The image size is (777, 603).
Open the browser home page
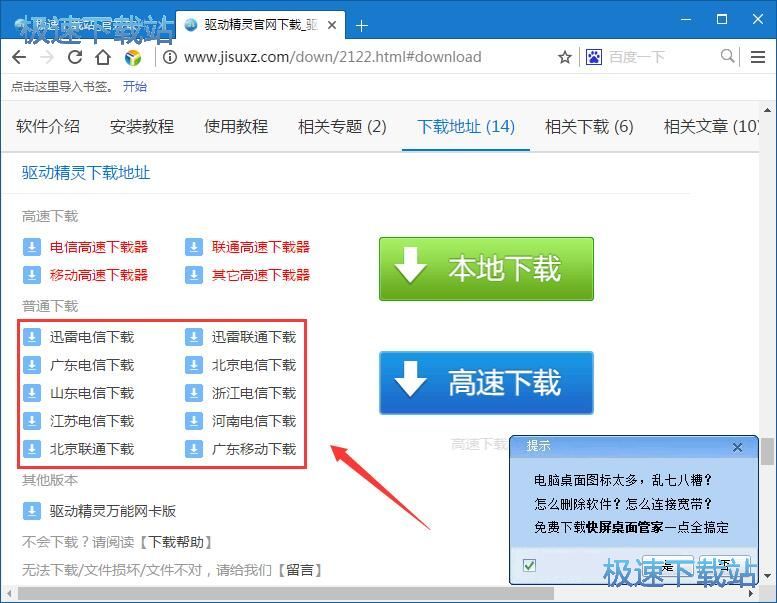(103, 57)
